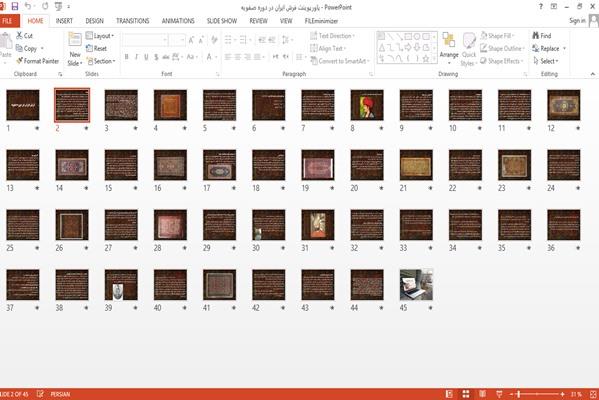599x400 pixels.
Task: Open Shape Effects dropdown
Action: tap(501, 61)
